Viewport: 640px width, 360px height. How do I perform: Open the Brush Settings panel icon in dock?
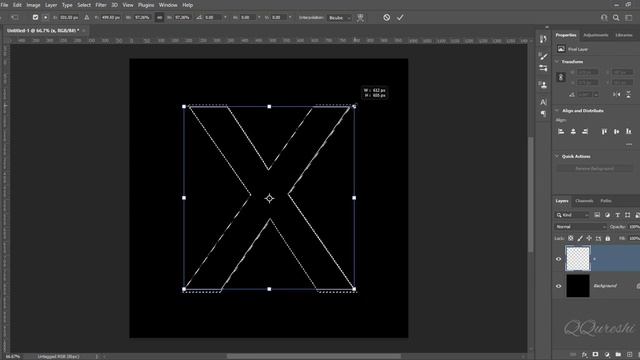(x=543, y=68)
